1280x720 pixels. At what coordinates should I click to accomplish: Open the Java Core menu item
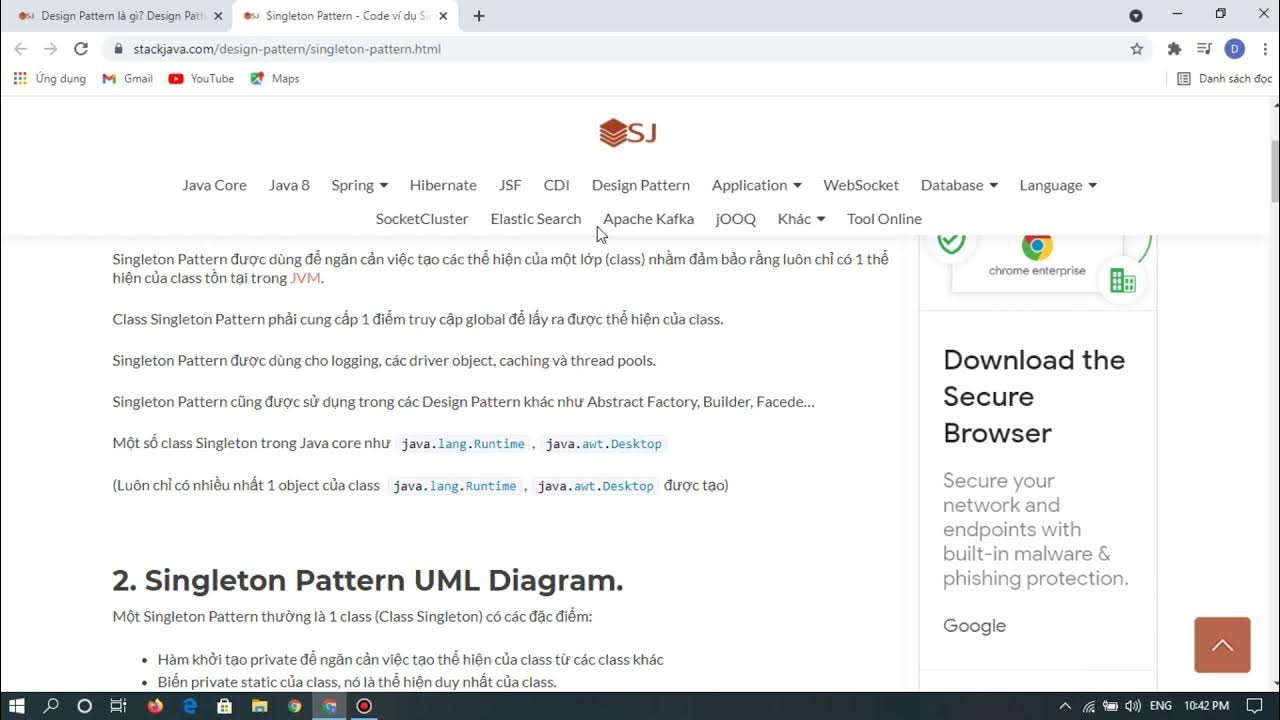(214, 185)
